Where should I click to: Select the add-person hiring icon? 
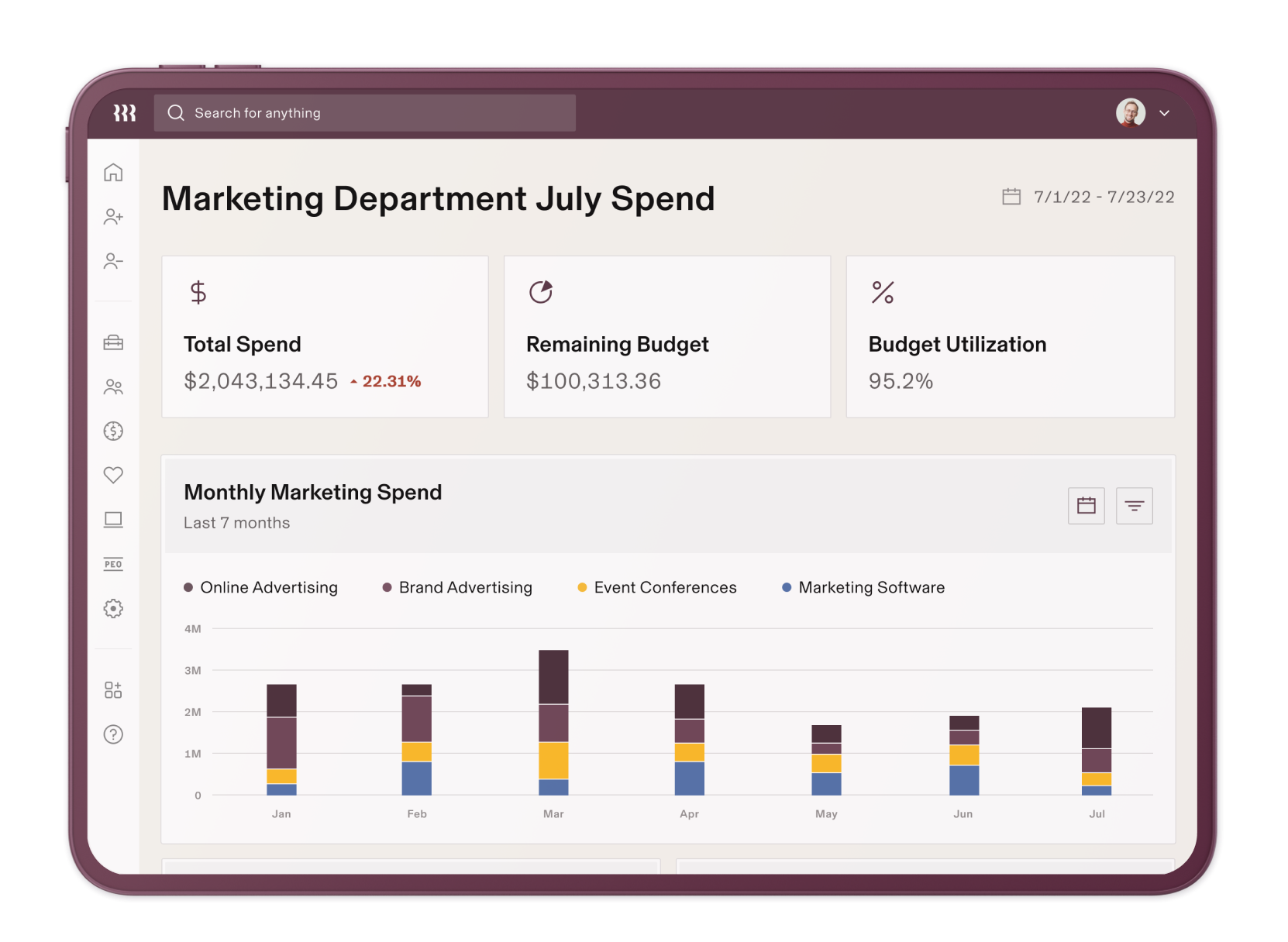(x=113, y=217)
